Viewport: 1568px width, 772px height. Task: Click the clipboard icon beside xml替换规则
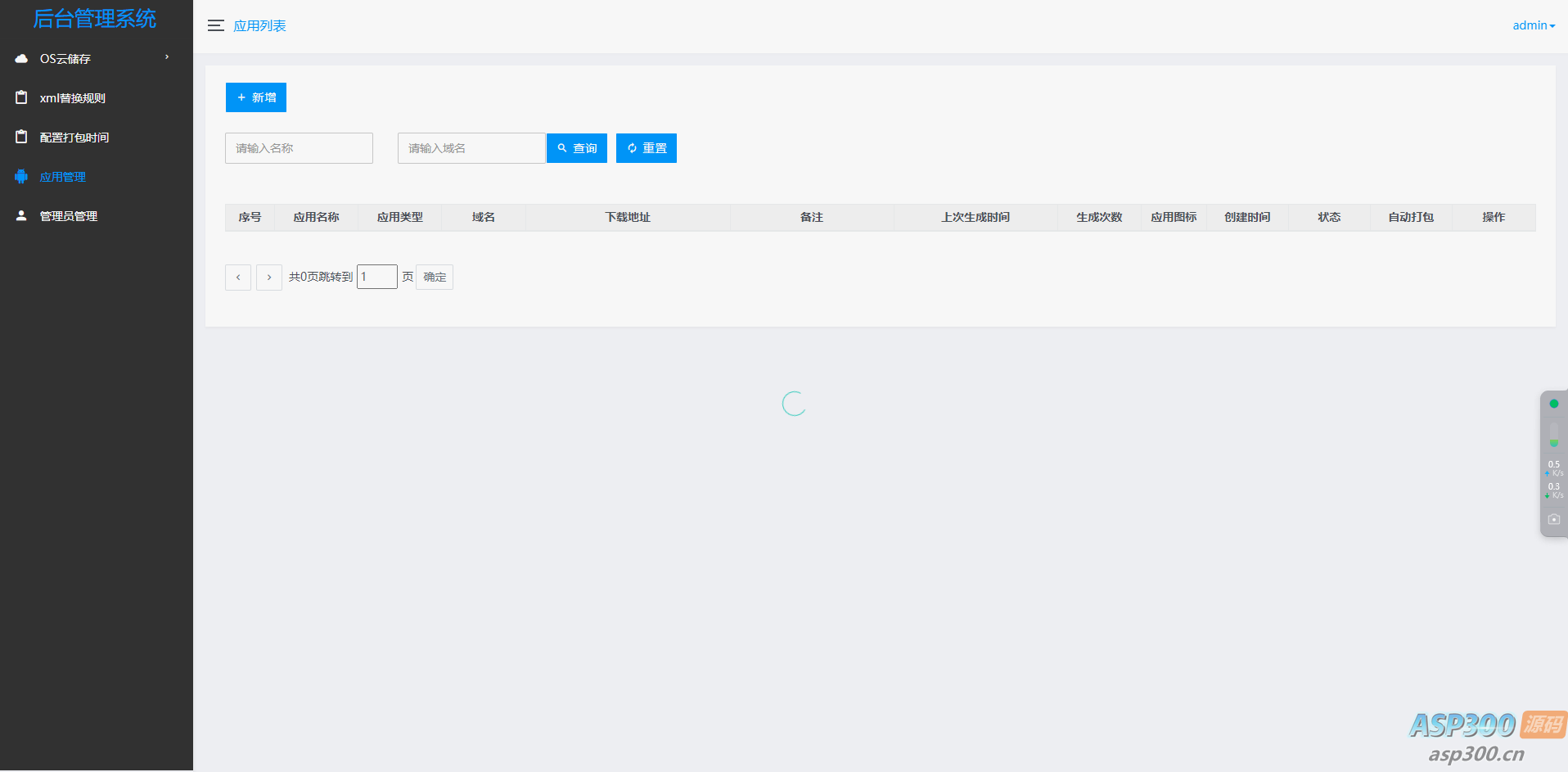21,97
